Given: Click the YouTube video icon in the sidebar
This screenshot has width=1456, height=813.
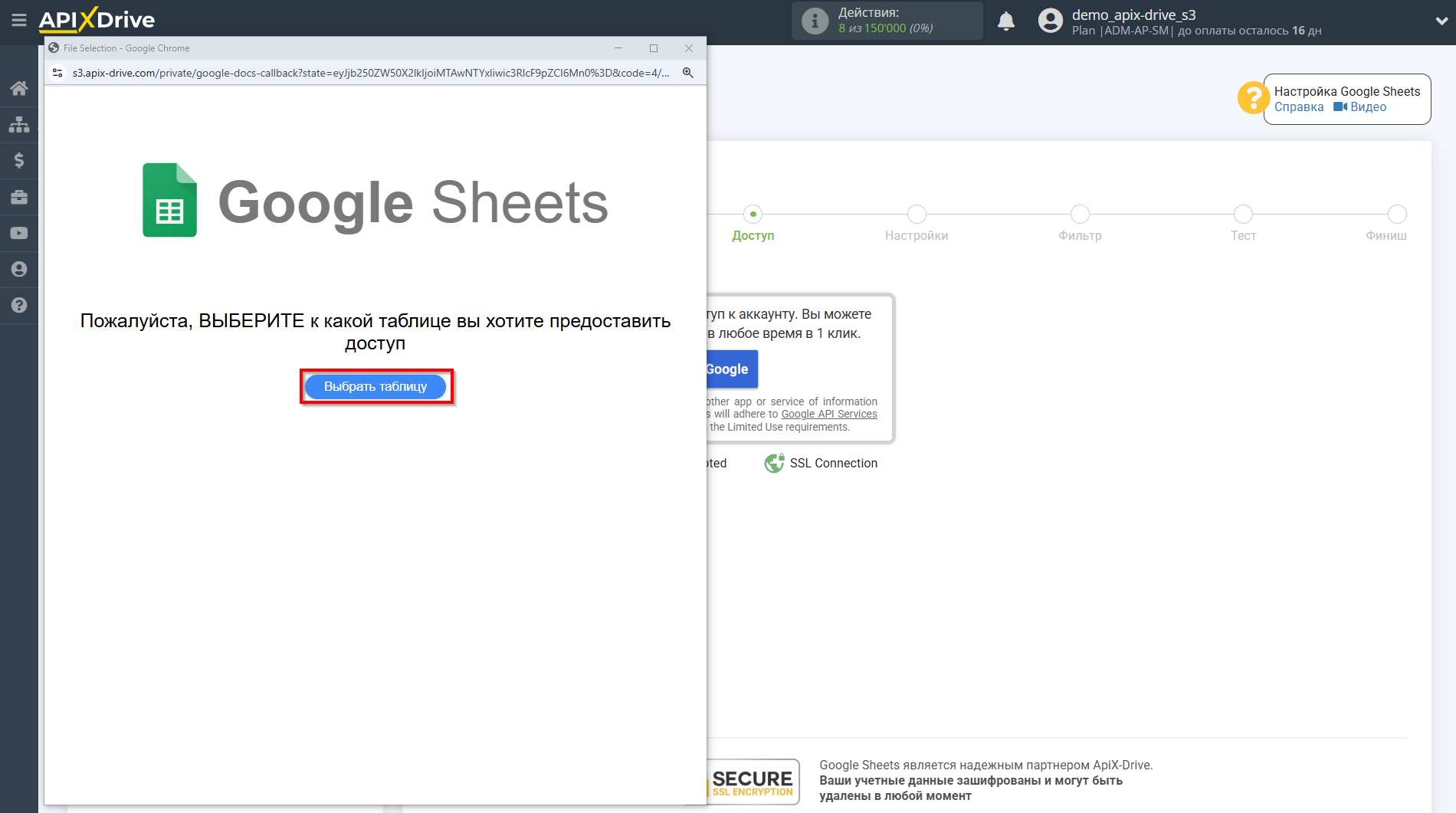Looking at the screenshot, I should pyautogui.click(x=19, y=233).
